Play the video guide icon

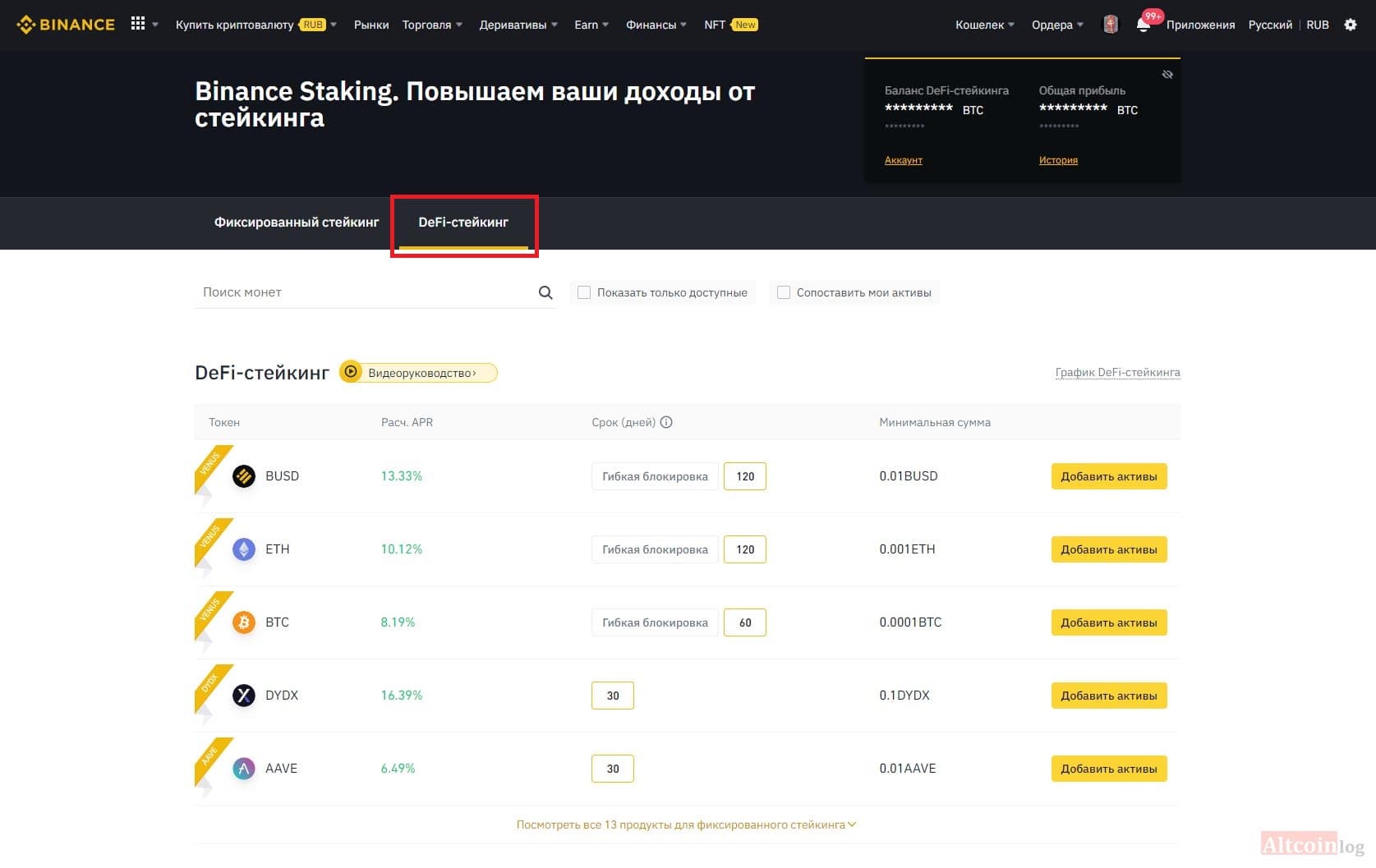[351, 372]
